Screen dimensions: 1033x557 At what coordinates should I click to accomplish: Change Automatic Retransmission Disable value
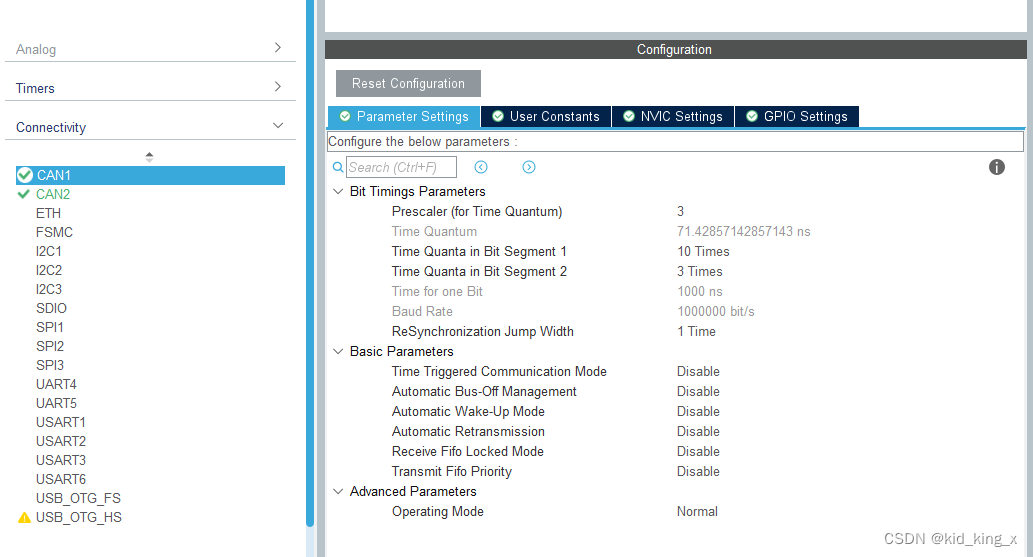tap(698, 432)
